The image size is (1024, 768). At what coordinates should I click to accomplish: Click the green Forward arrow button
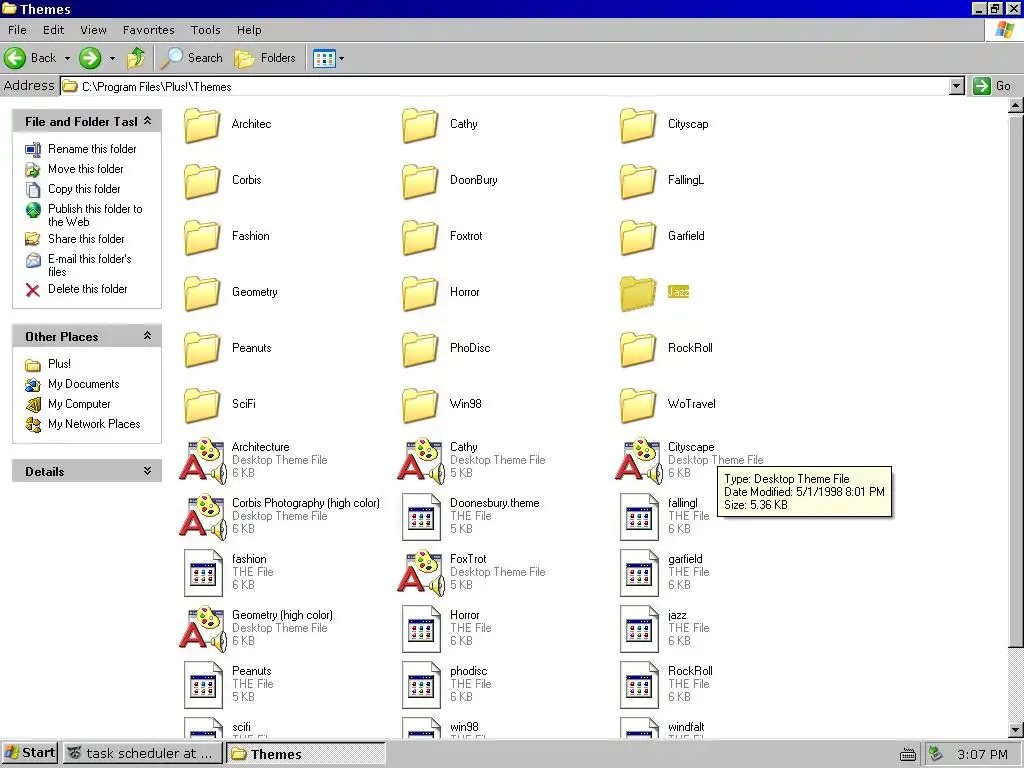[x=90, y=58]
